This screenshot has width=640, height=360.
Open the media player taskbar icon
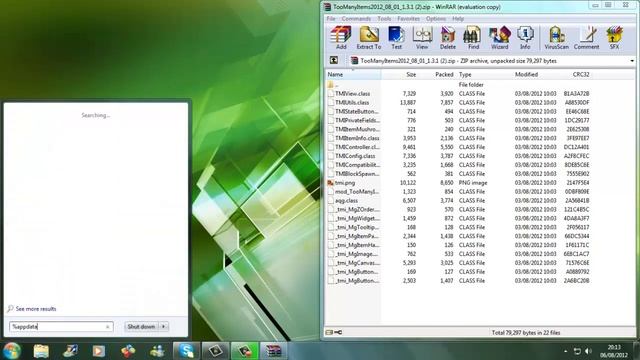tap(98, 351)
